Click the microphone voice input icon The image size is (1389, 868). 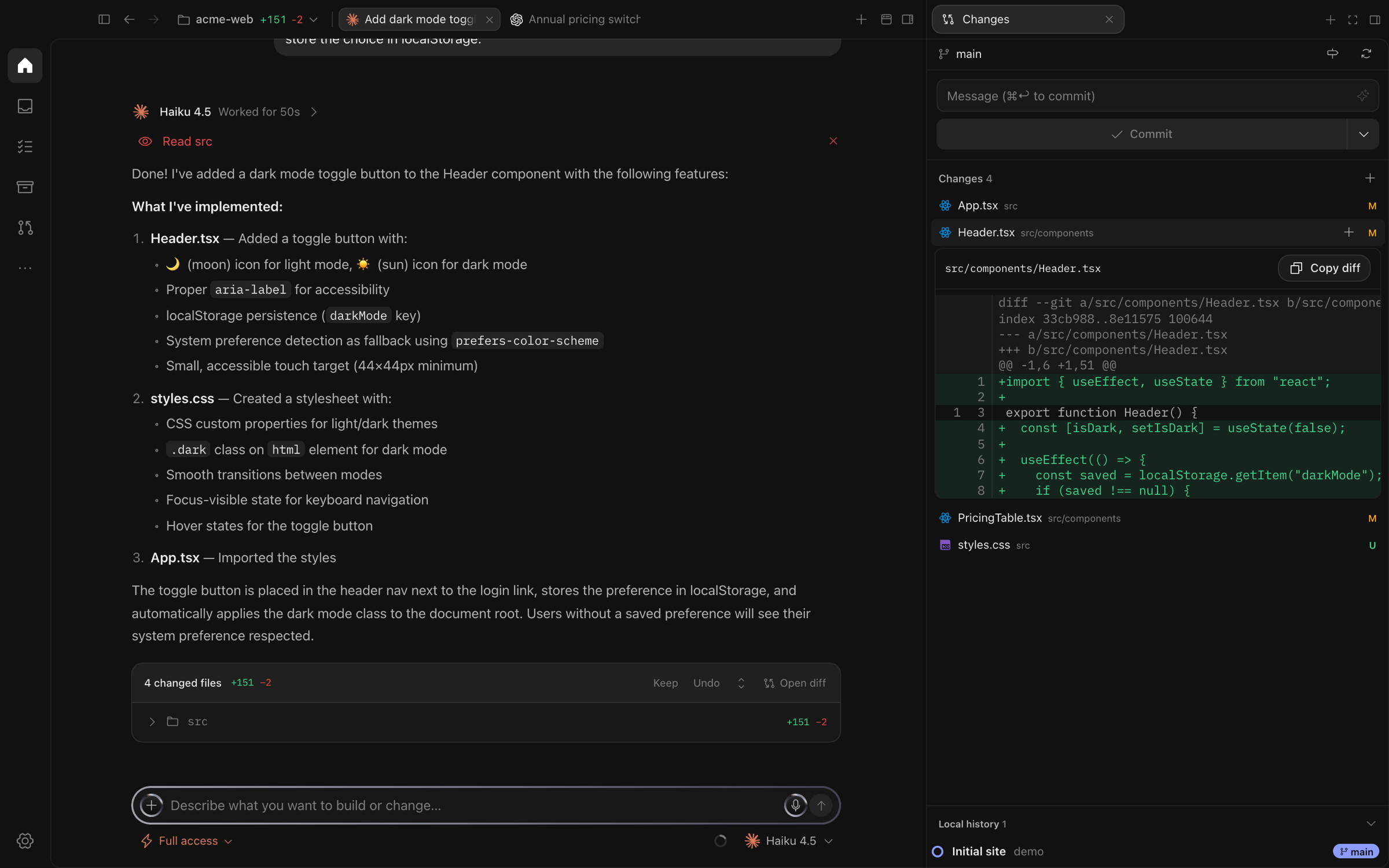[x=795, y=805]
